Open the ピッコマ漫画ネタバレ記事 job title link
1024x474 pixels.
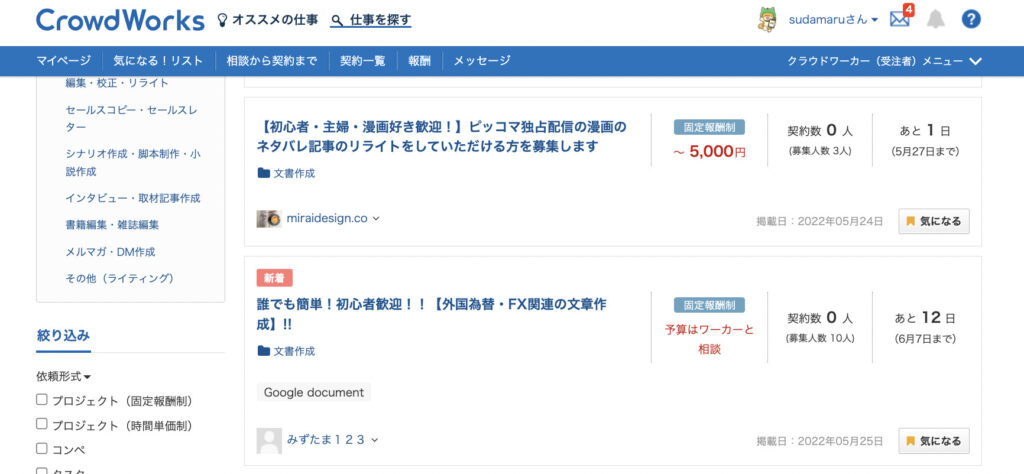point(442,136)
